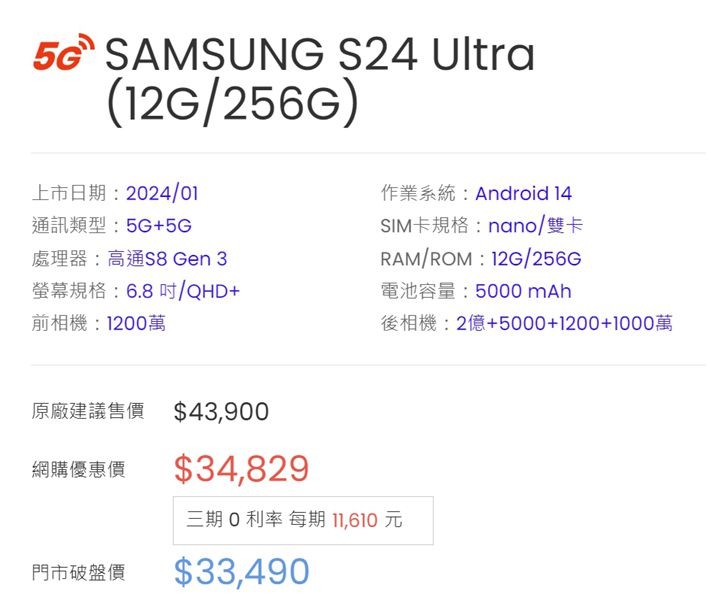The width and height of the screenshot is (708, 600).
Task: Click the Android 14 operating system link
Action: tap(523, 194)
